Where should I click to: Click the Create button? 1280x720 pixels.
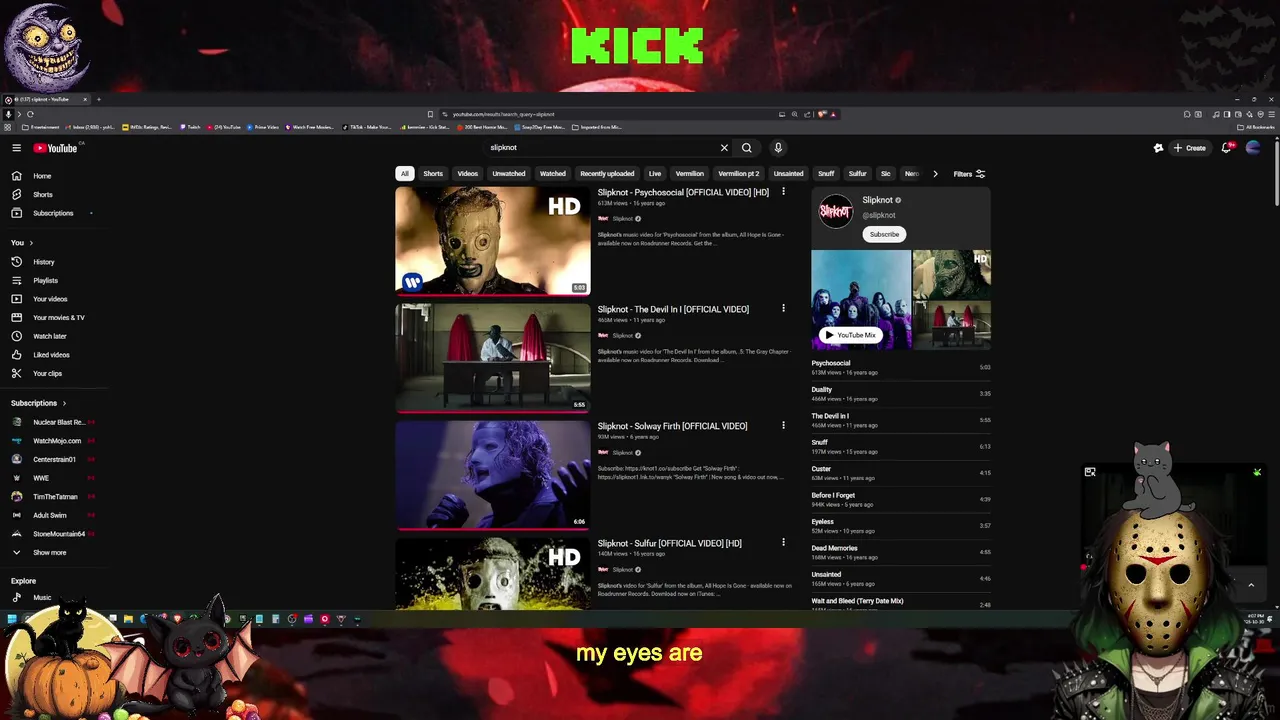[1190, 148]
